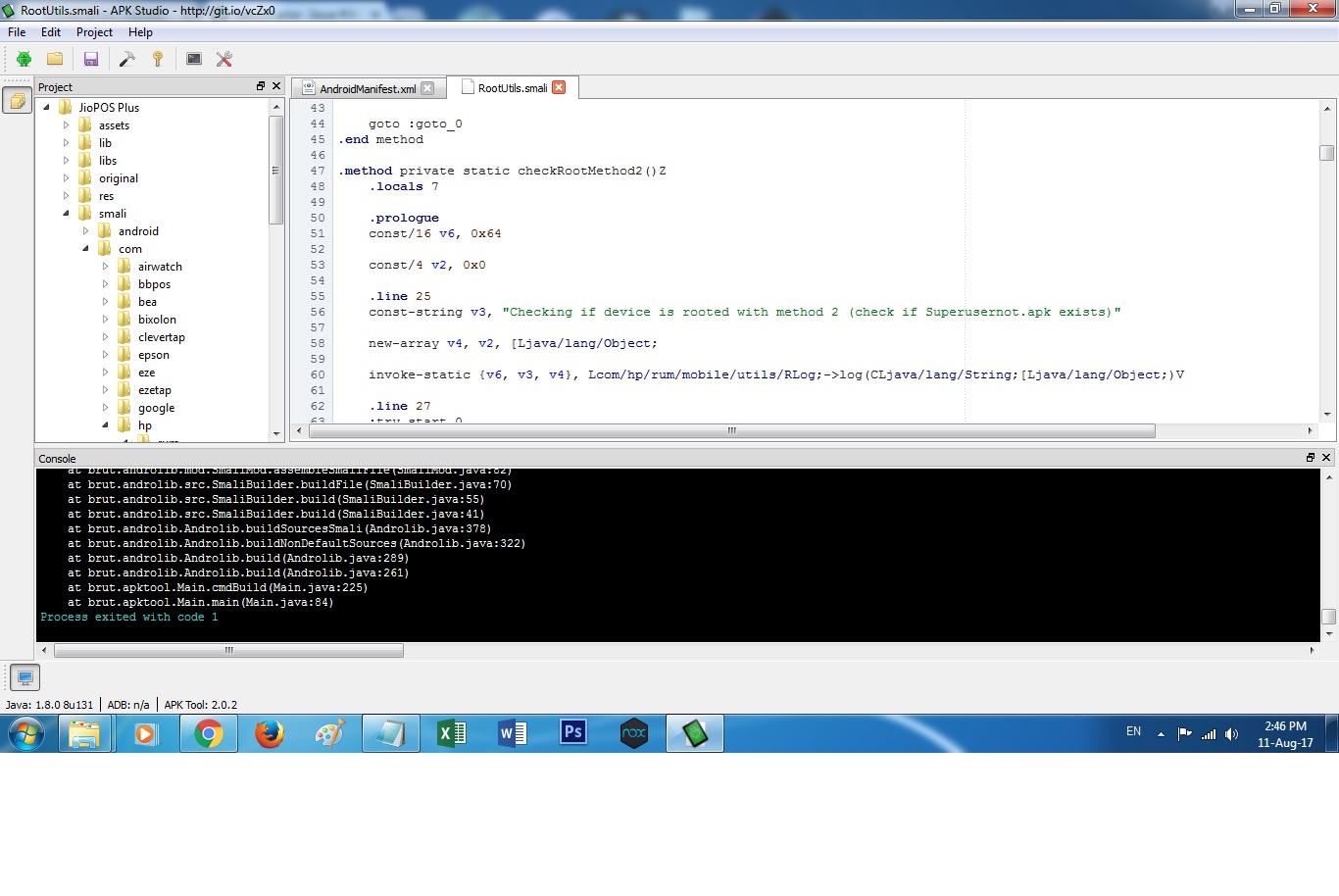This screenshot has height=896, width=1339.
Task: Float the Project panel
Action: 261,86
